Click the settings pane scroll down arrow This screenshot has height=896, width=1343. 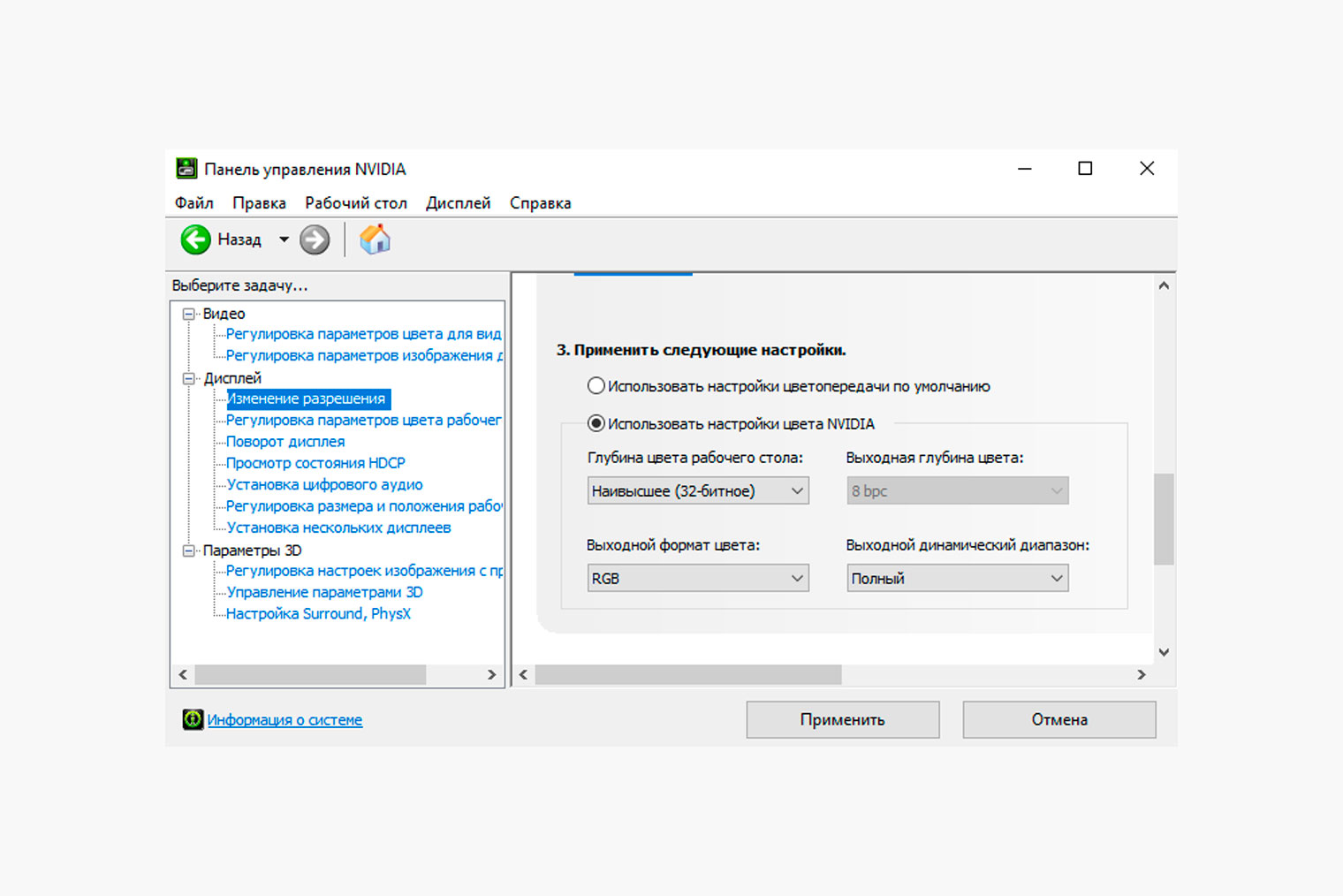click(x=1164, y=652)
